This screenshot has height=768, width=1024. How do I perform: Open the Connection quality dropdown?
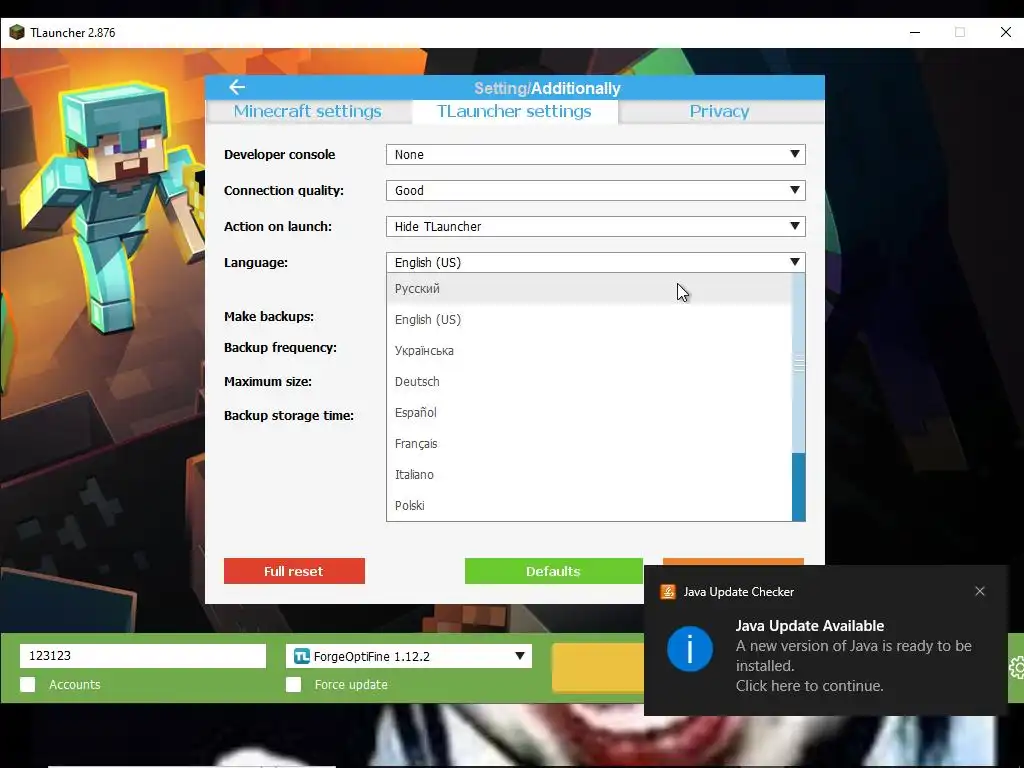596,190
